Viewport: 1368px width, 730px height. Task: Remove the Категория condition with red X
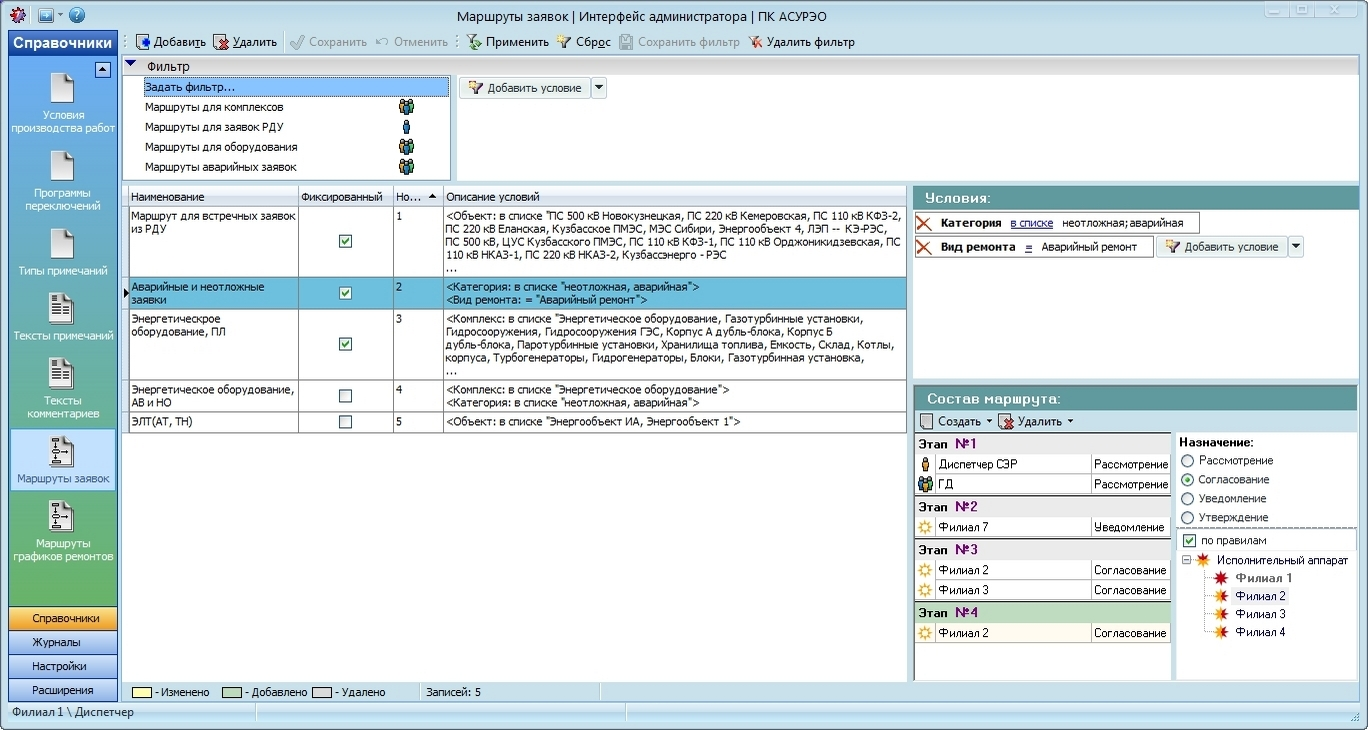click(925, 223)
